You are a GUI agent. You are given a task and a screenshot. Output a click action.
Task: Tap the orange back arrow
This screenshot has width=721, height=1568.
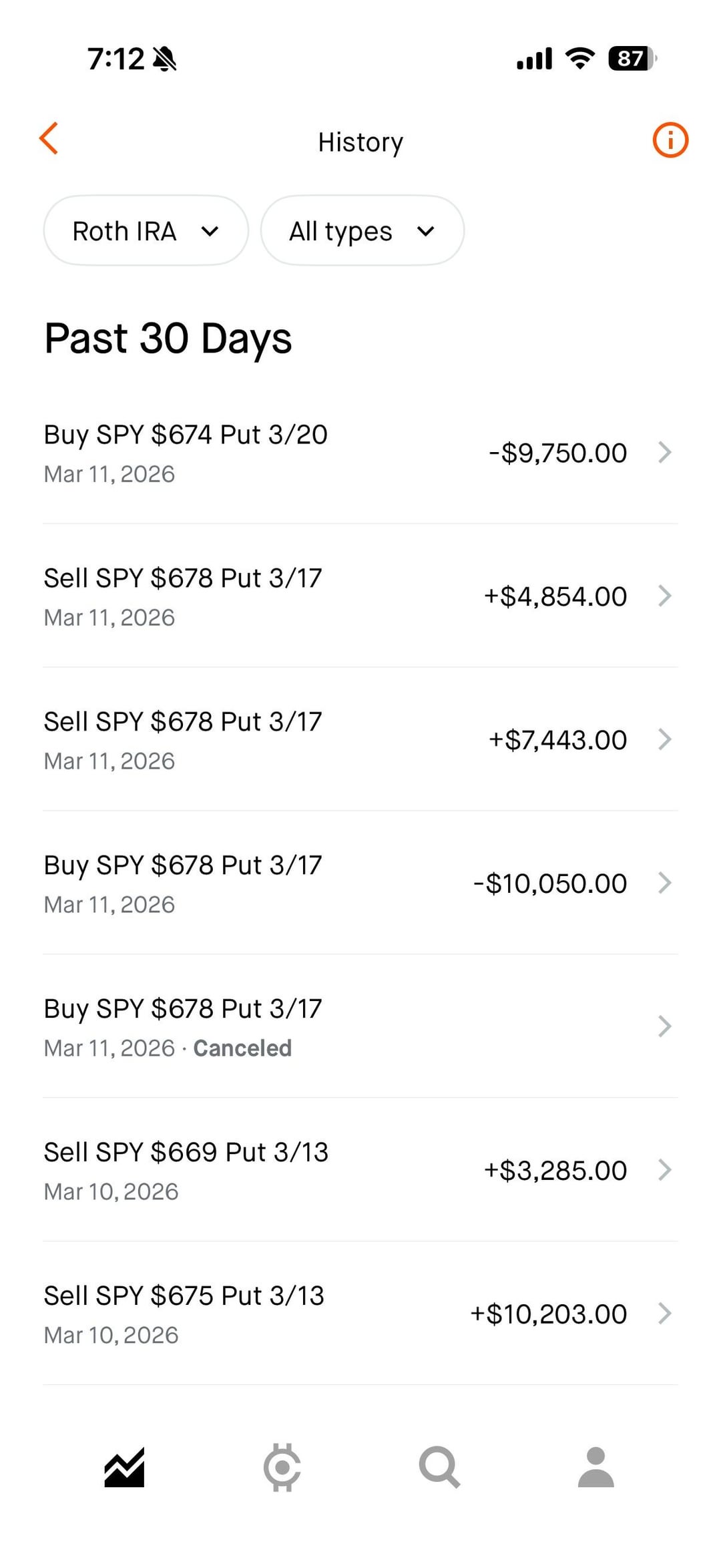(49, 139)
